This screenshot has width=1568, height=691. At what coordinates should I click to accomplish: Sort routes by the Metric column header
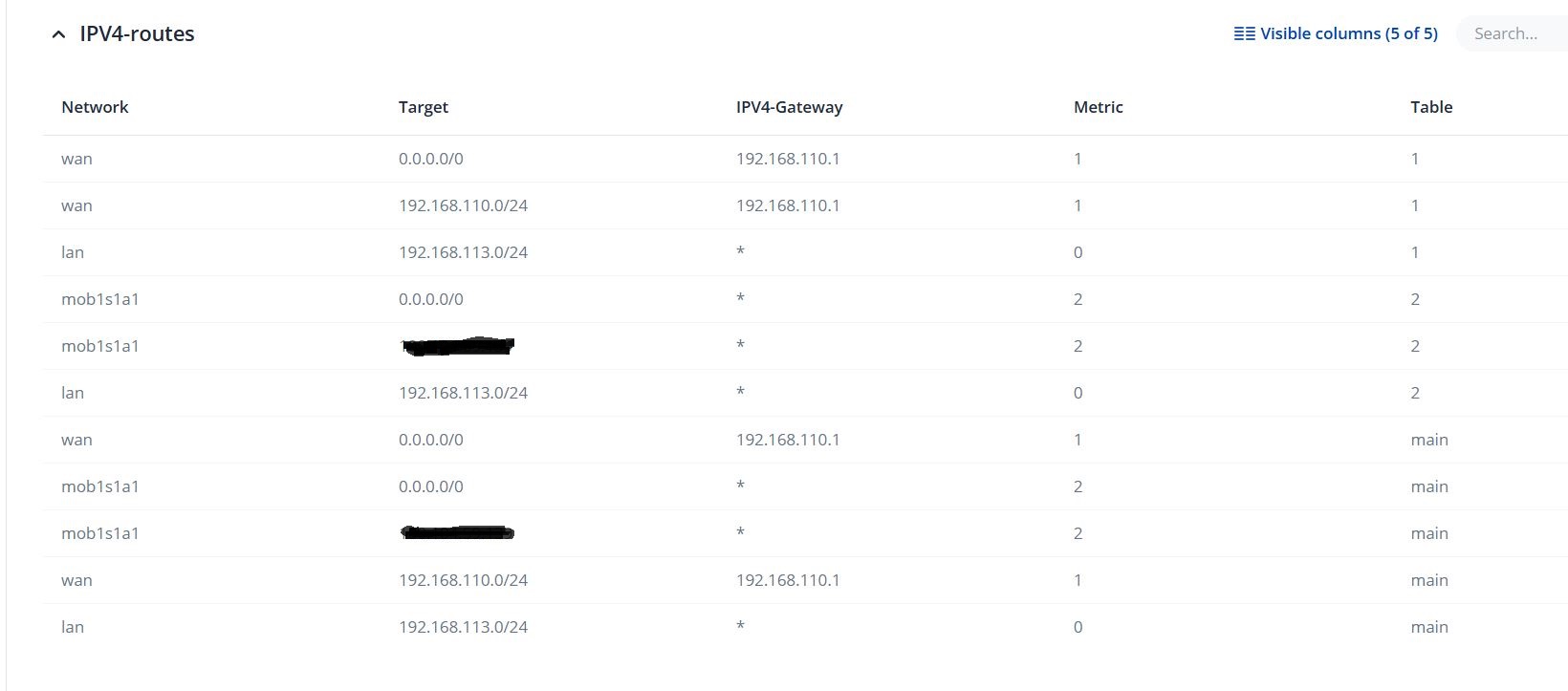point(1098,107)
